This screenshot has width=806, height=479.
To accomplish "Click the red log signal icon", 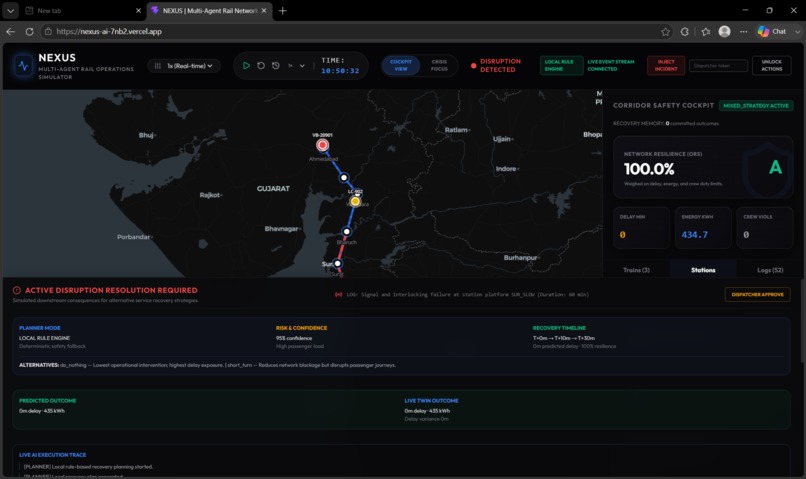I will pos(338,294).
